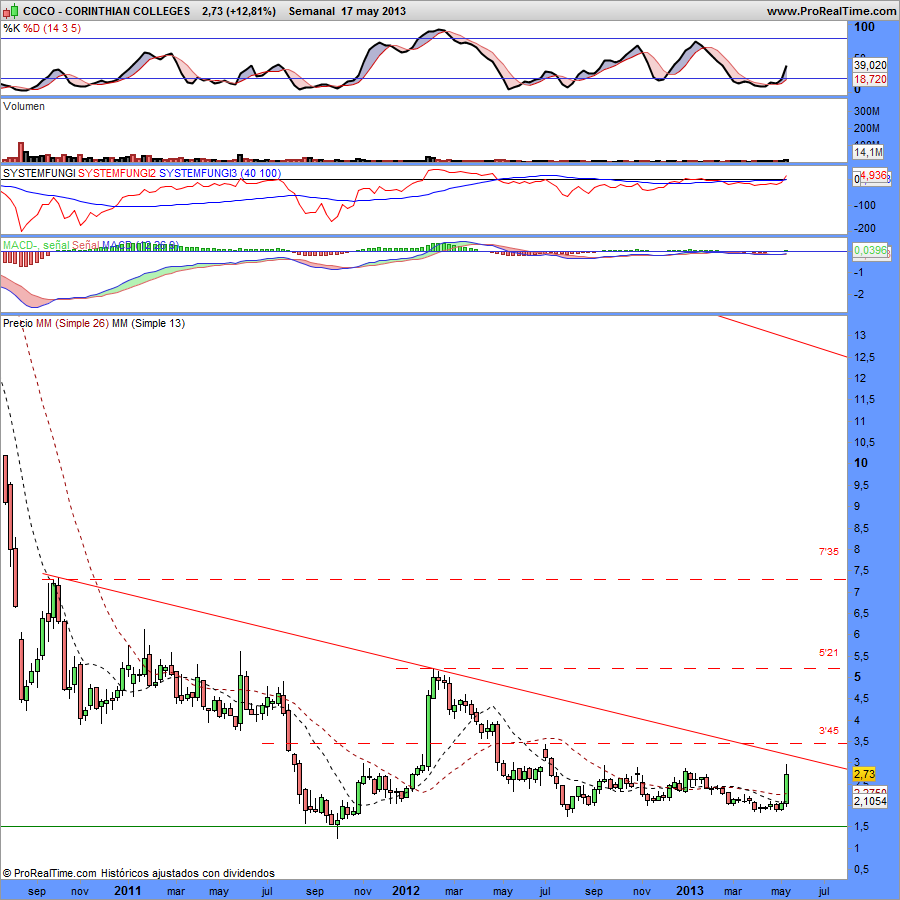
Task: Click the red 'MM (Simple 26)' moving average label
Action: 72,323
